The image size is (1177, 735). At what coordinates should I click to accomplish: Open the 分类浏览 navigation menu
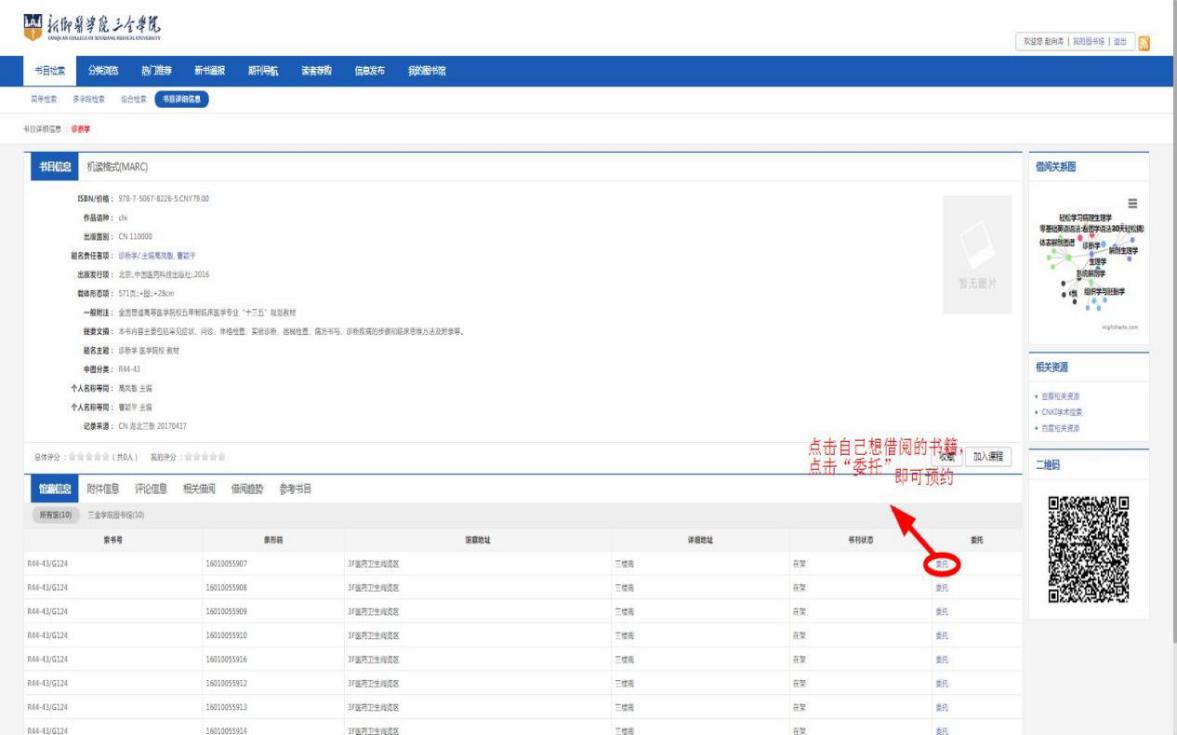tap(103, 71)
